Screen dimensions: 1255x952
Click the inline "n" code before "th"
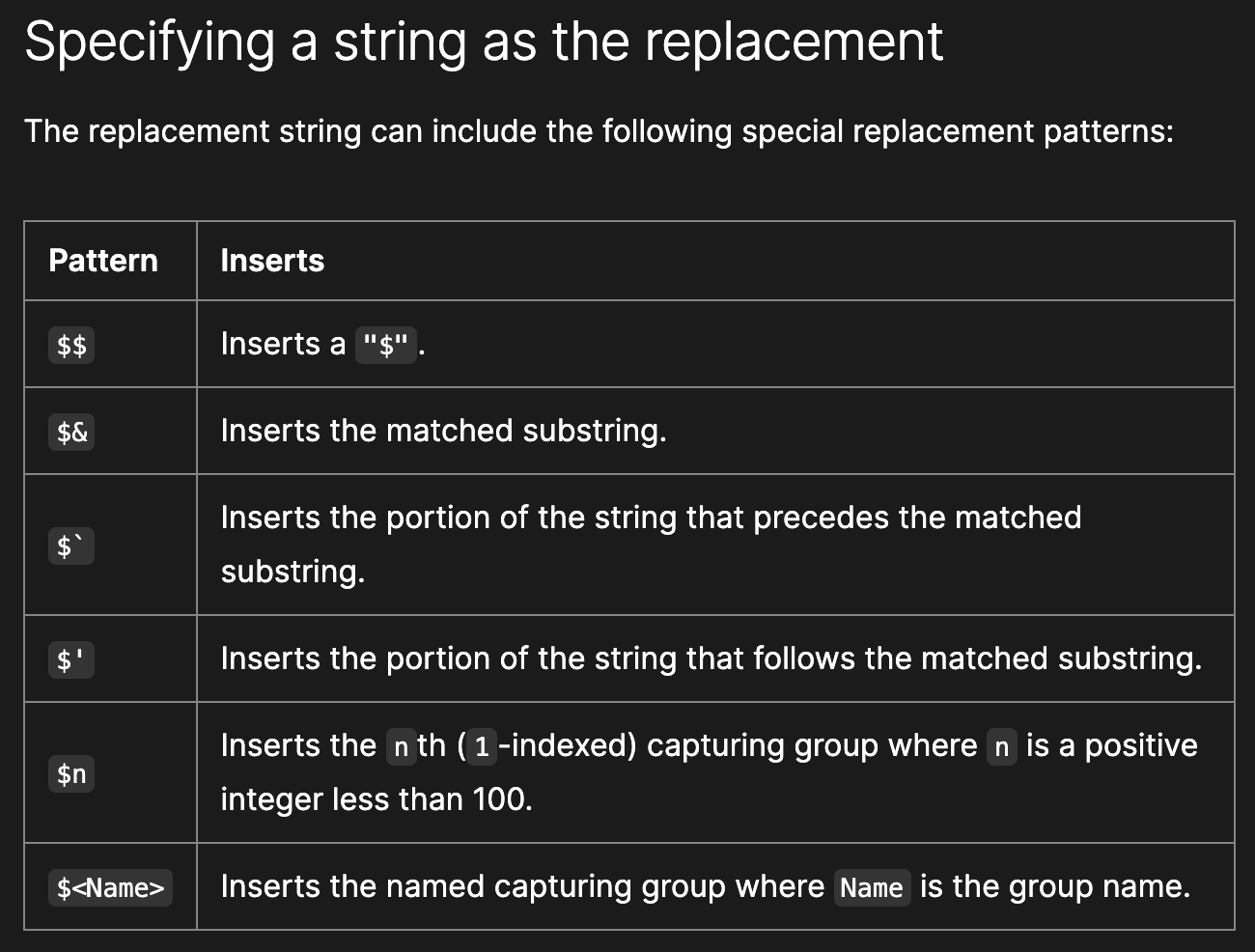point(402,747)
